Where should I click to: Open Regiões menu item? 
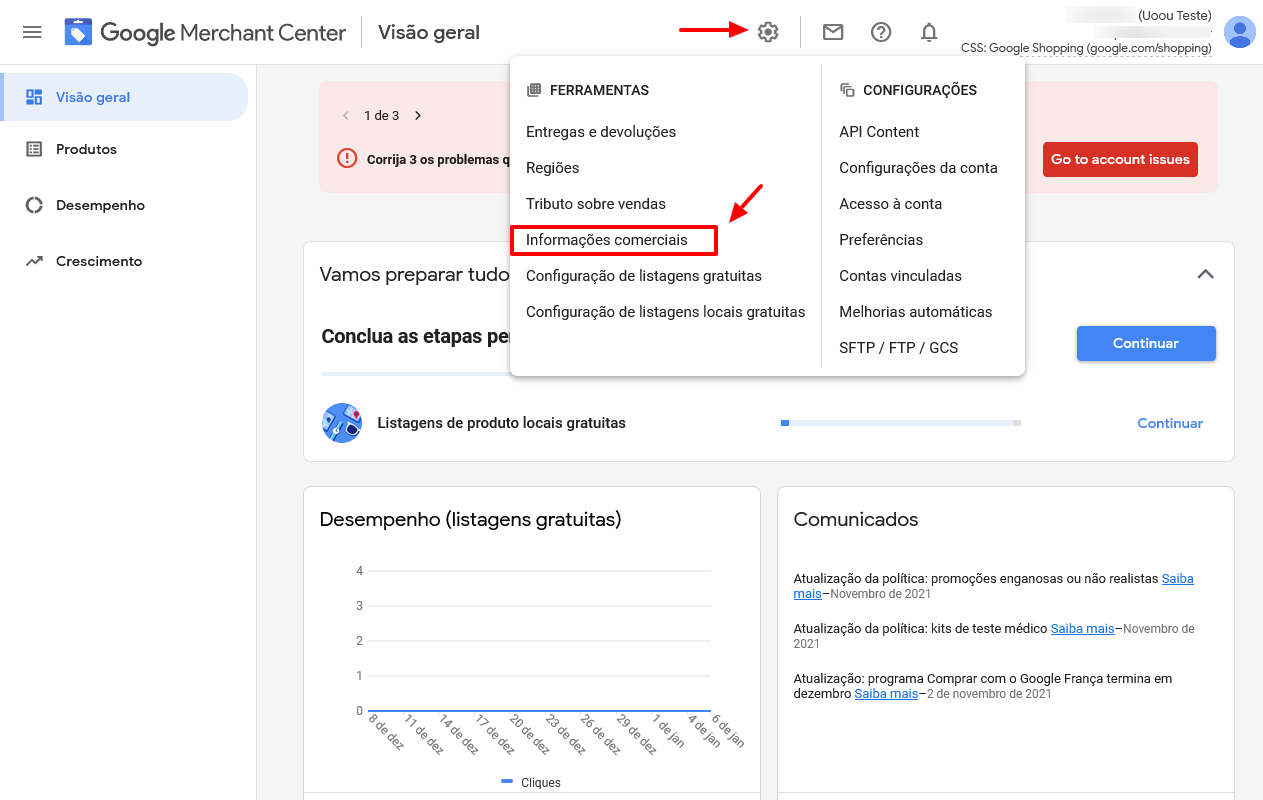coord(553,168)
